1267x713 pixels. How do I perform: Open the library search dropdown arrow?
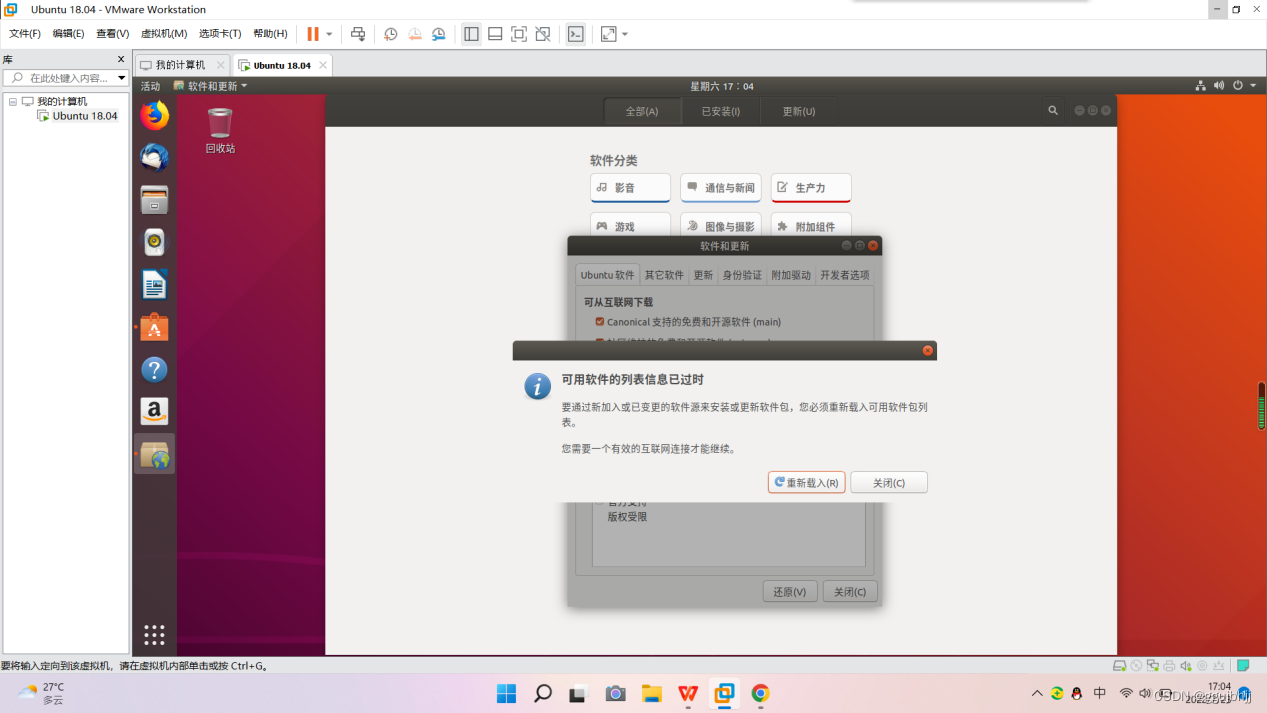click(x=121, y=78)
